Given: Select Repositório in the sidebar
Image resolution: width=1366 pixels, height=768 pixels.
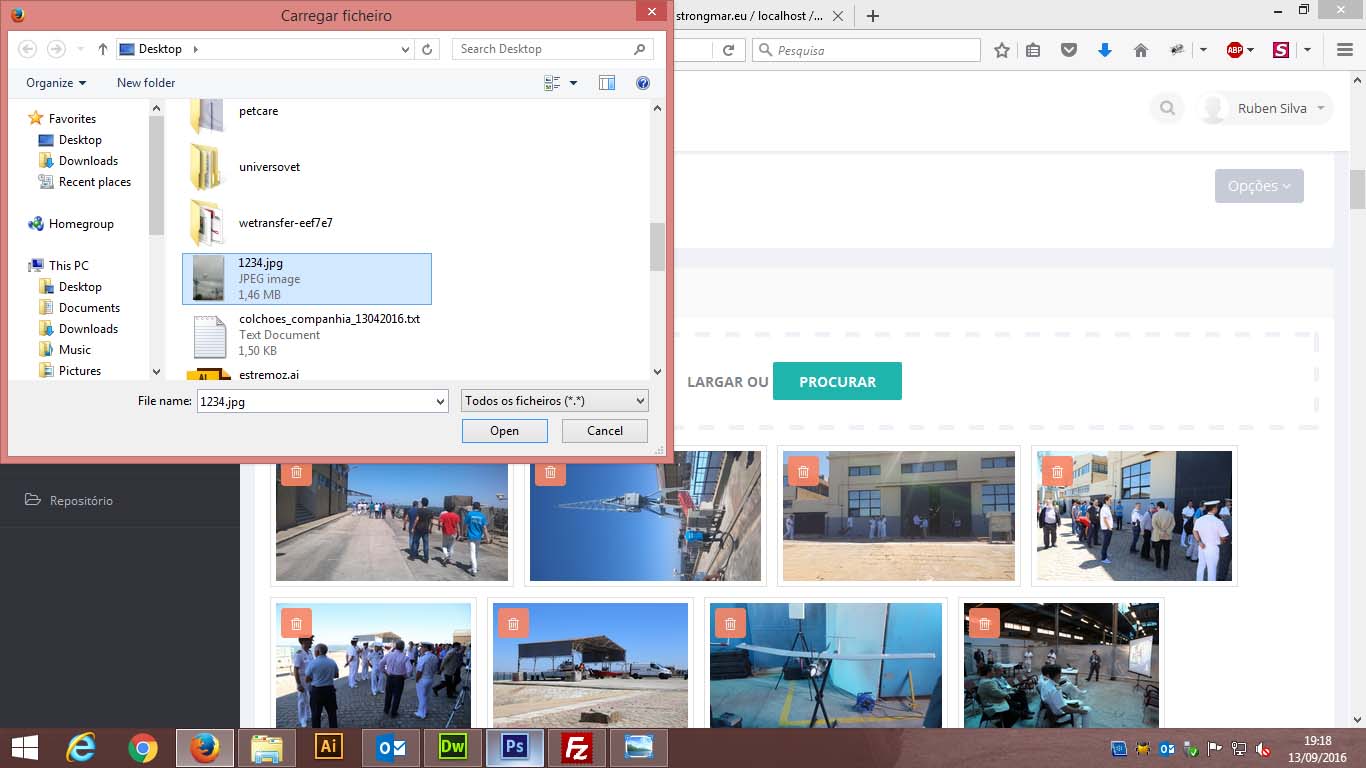Looking at the screenshot, I should [81, 500].
